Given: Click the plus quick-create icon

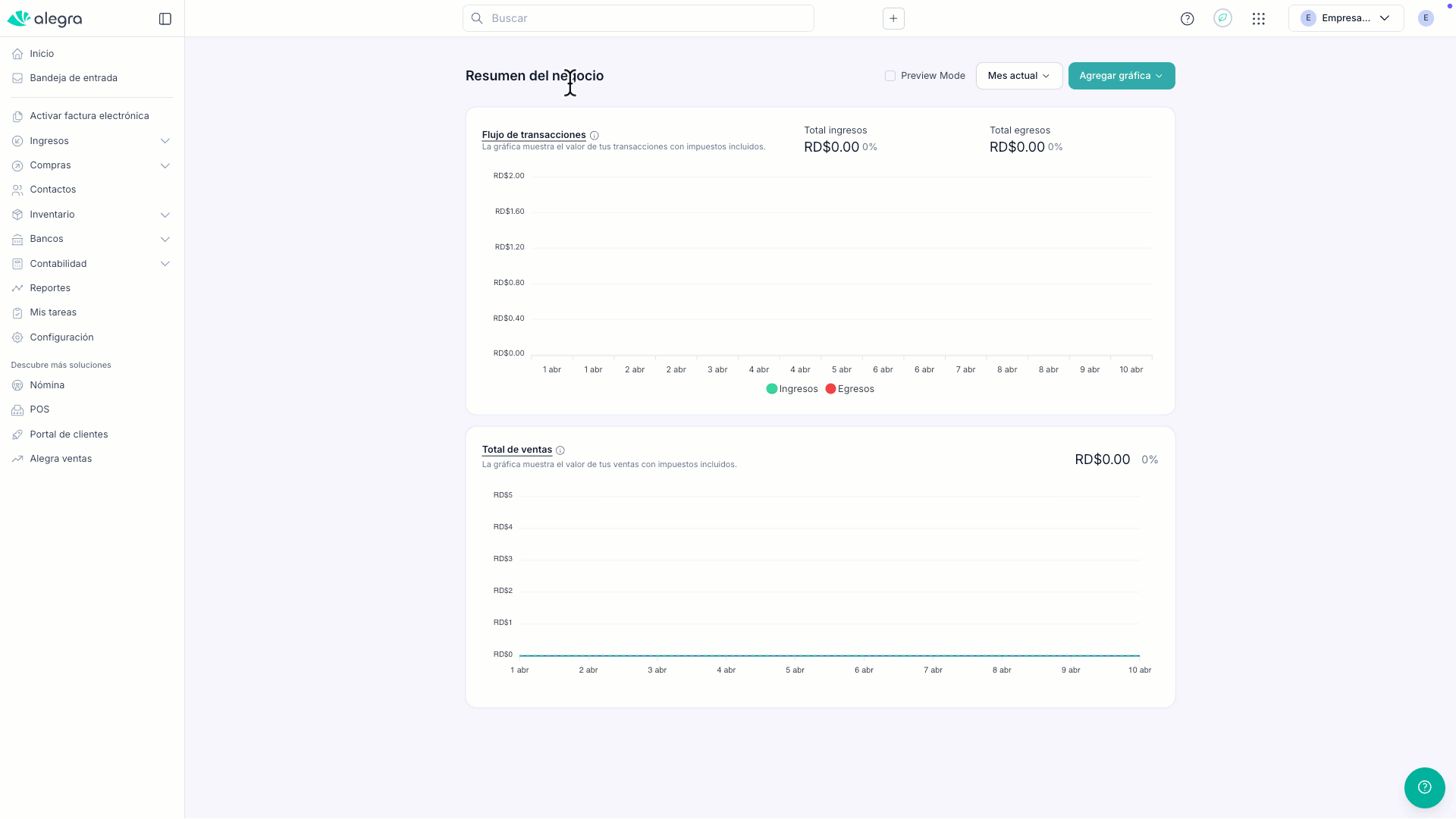Looking at the screenshot, I should 893,18.
